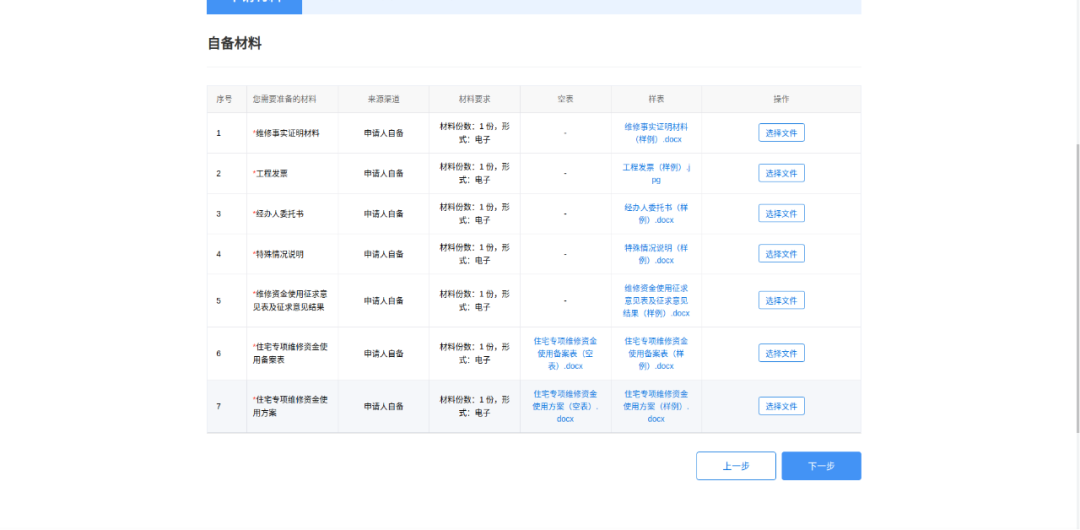The image size is (1080, 530).
Task: Choose file for 特殊情况说明
Action: tap(781, 254)
